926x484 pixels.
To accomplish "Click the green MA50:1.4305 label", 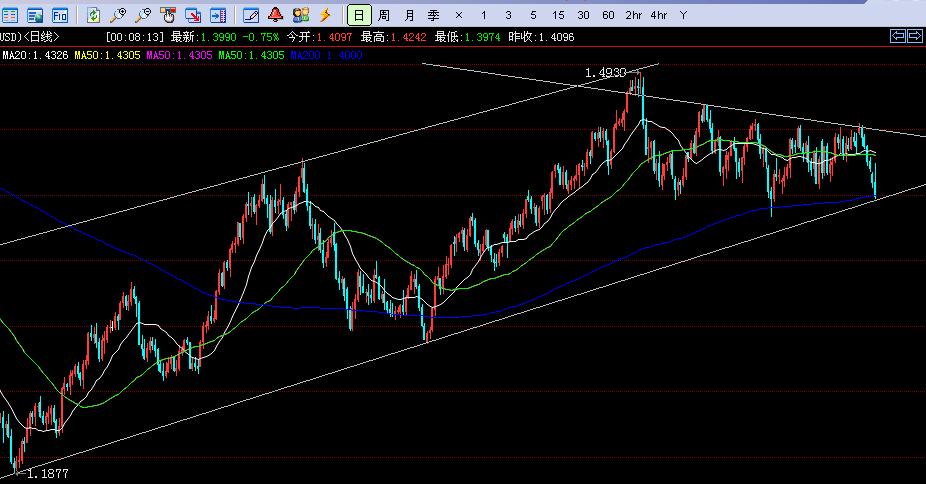I will point(252,55).
